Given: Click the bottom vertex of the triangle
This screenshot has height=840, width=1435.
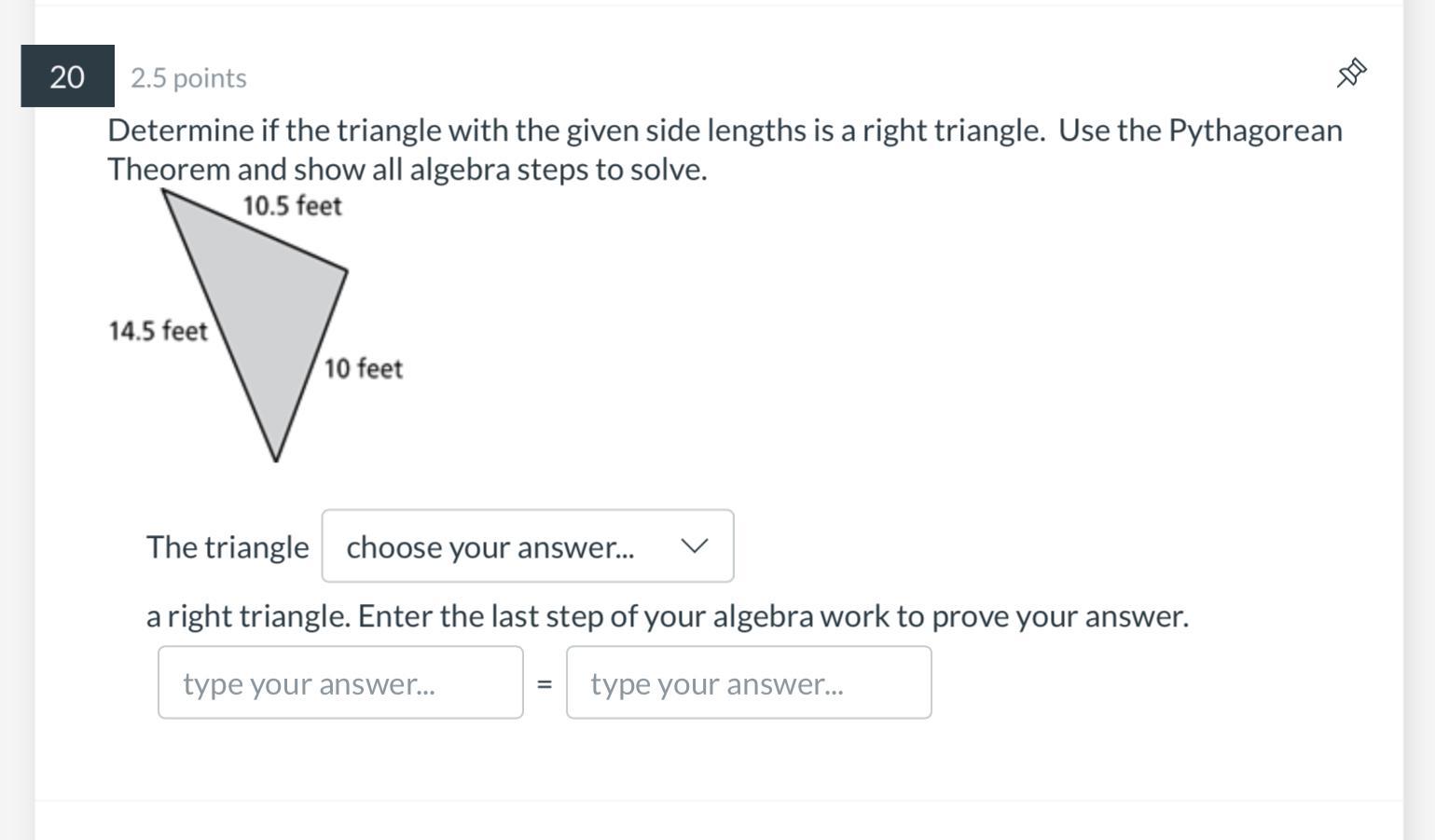Looking at the screenshot, I should tap(275, 459).
